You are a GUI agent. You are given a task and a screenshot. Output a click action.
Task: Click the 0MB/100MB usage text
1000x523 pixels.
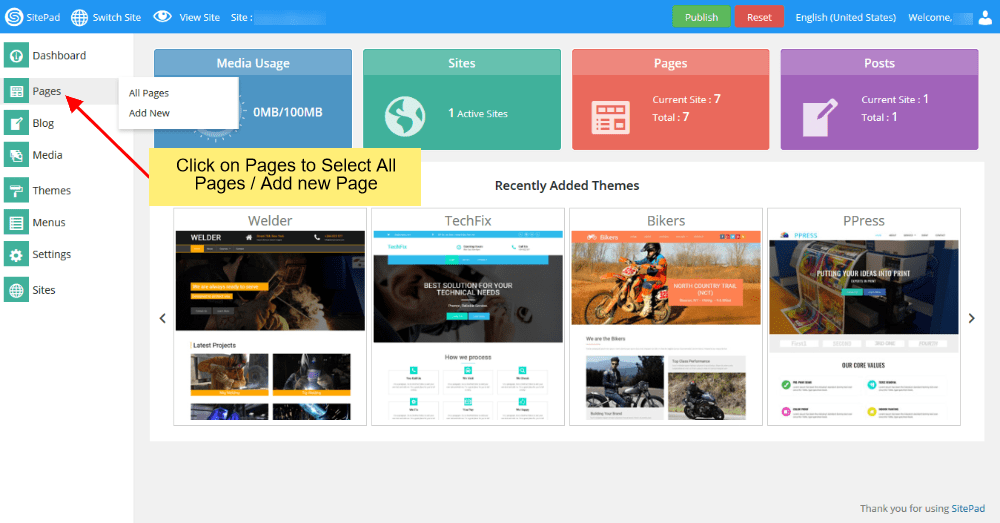click(288, 112)
